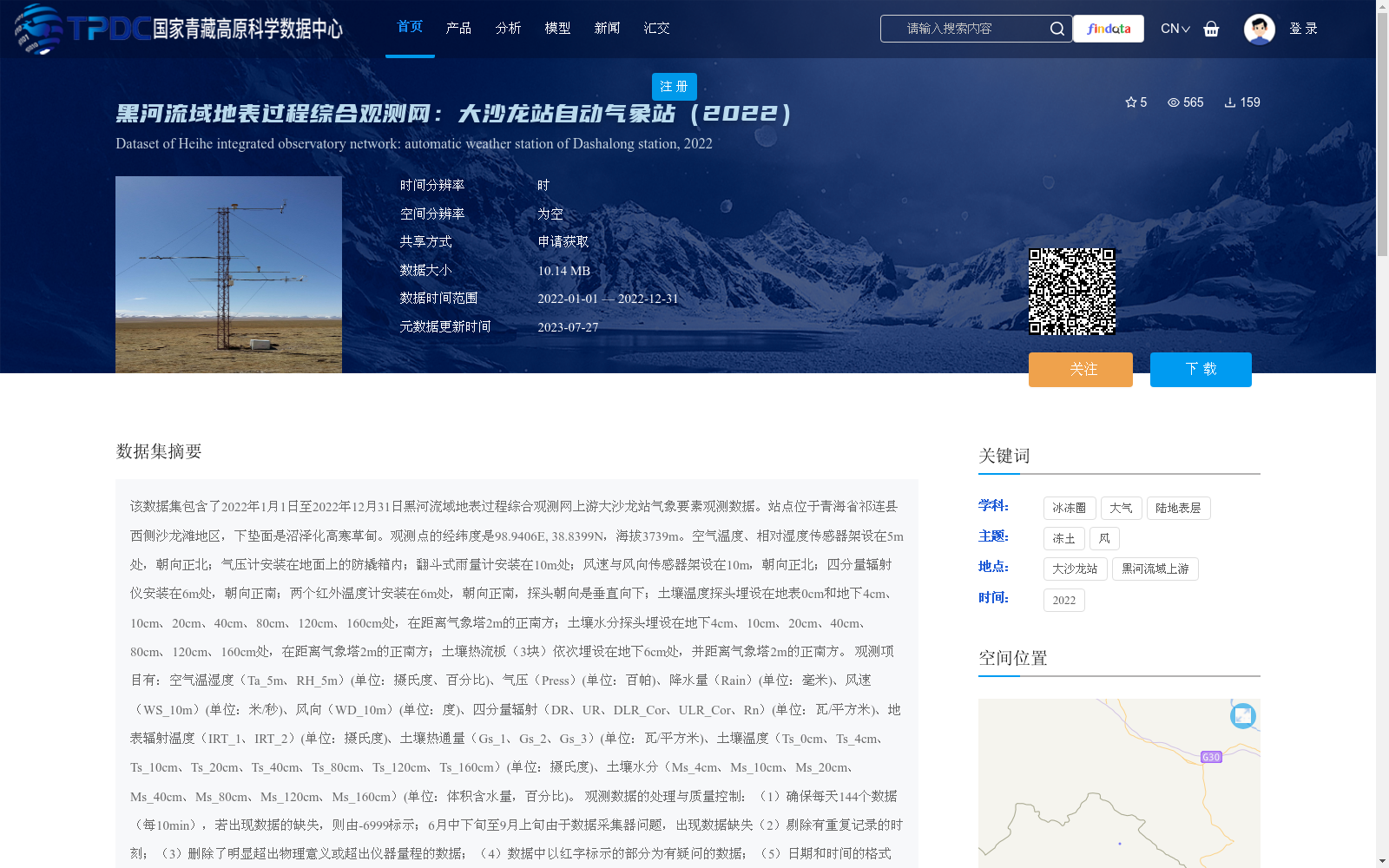Select the 大沙龙站 location tag
This screenshot has height=868, width=1389.
1075,569
